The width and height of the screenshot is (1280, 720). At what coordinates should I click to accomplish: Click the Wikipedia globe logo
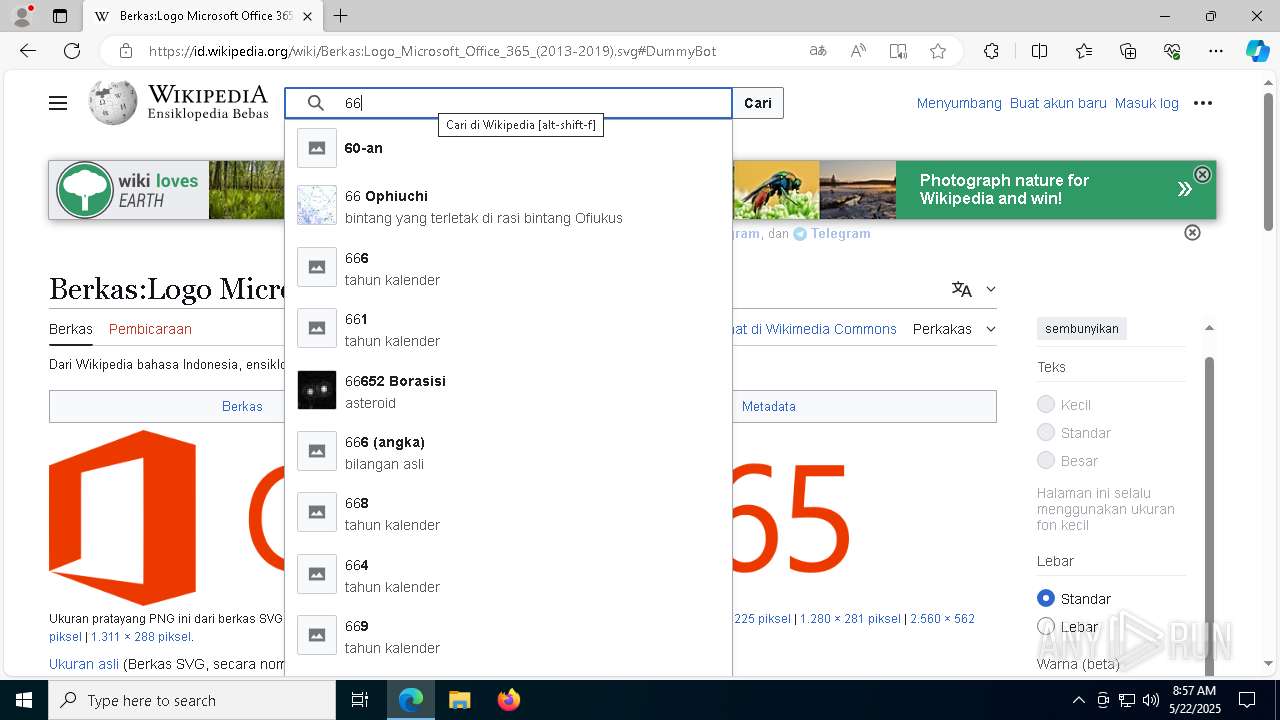(112, 102)
